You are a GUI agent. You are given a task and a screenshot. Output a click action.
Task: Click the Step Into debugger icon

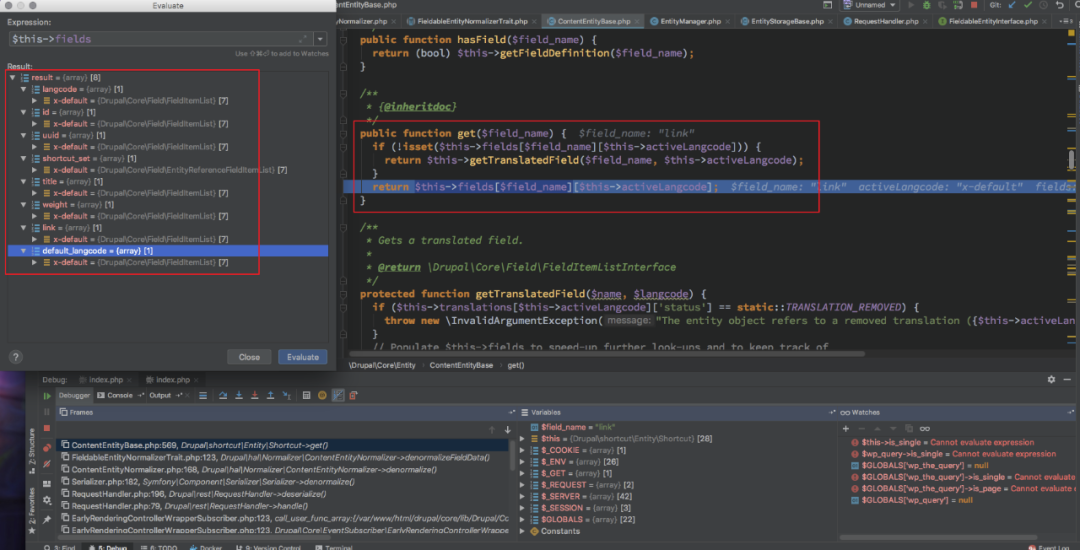click(x=238, y=395)
